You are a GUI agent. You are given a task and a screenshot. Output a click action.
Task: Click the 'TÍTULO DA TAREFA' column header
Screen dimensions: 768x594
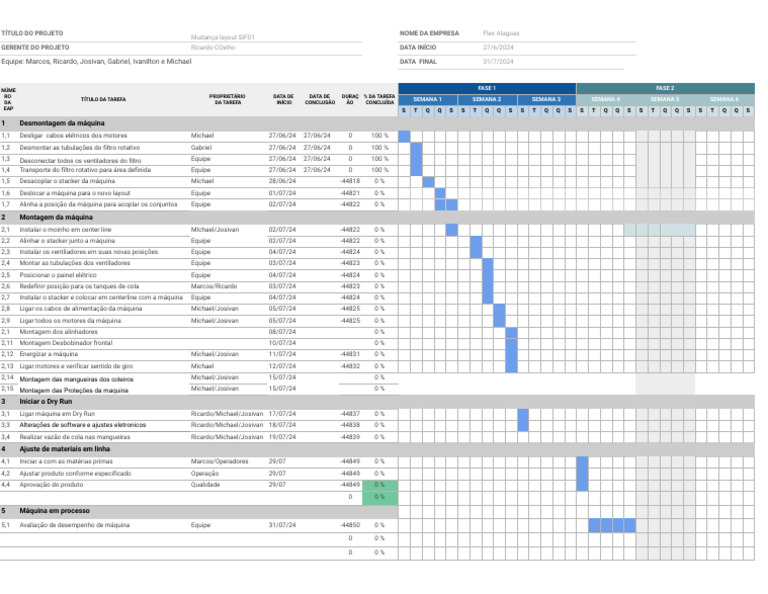pyautogui.click(x=103, y=99)
